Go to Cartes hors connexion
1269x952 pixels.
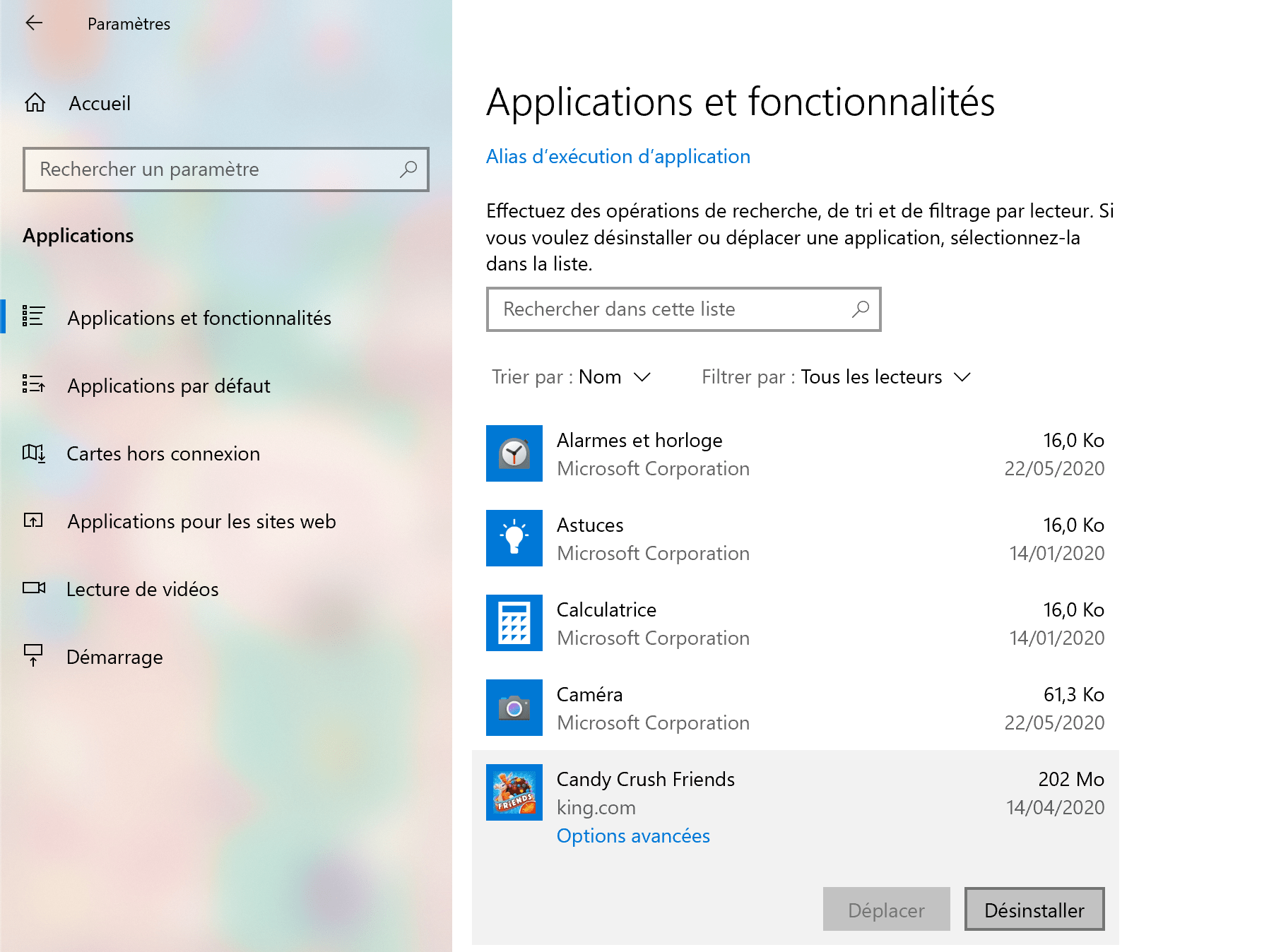(163, 453)
